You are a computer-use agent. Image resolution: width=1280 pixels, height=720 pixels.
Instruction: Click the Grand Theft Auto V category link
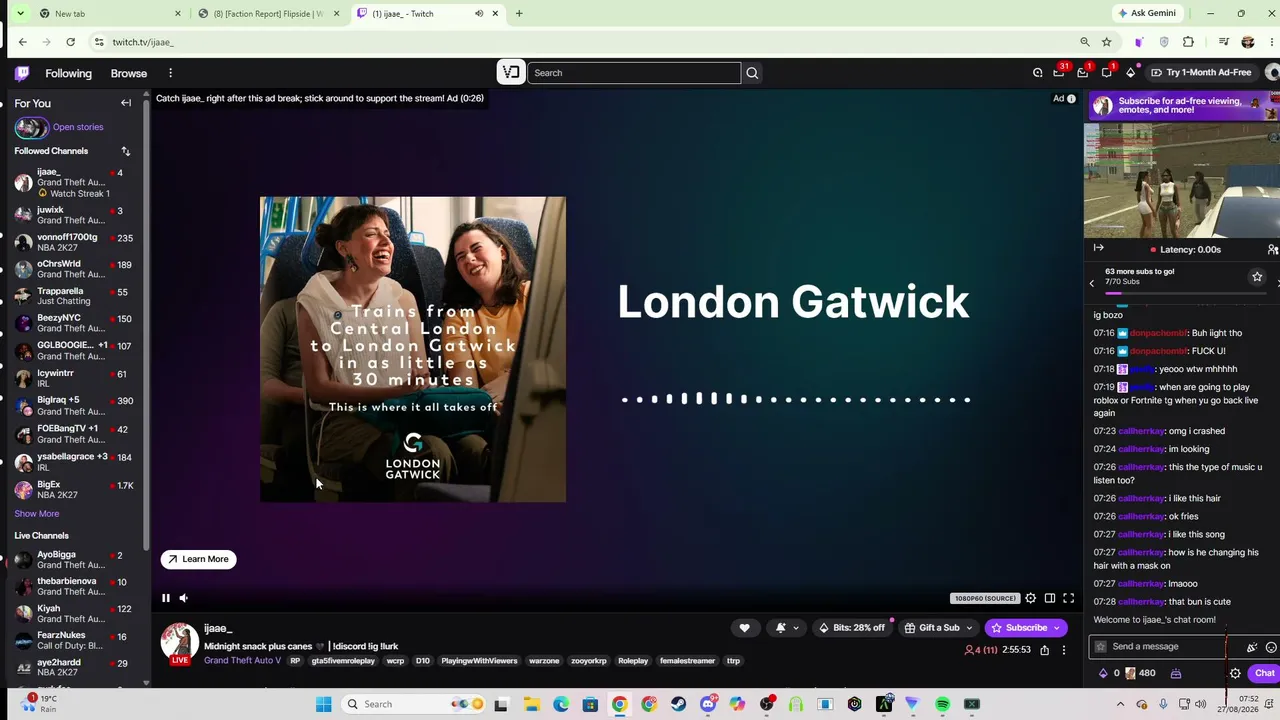click(x=242, y=661)
